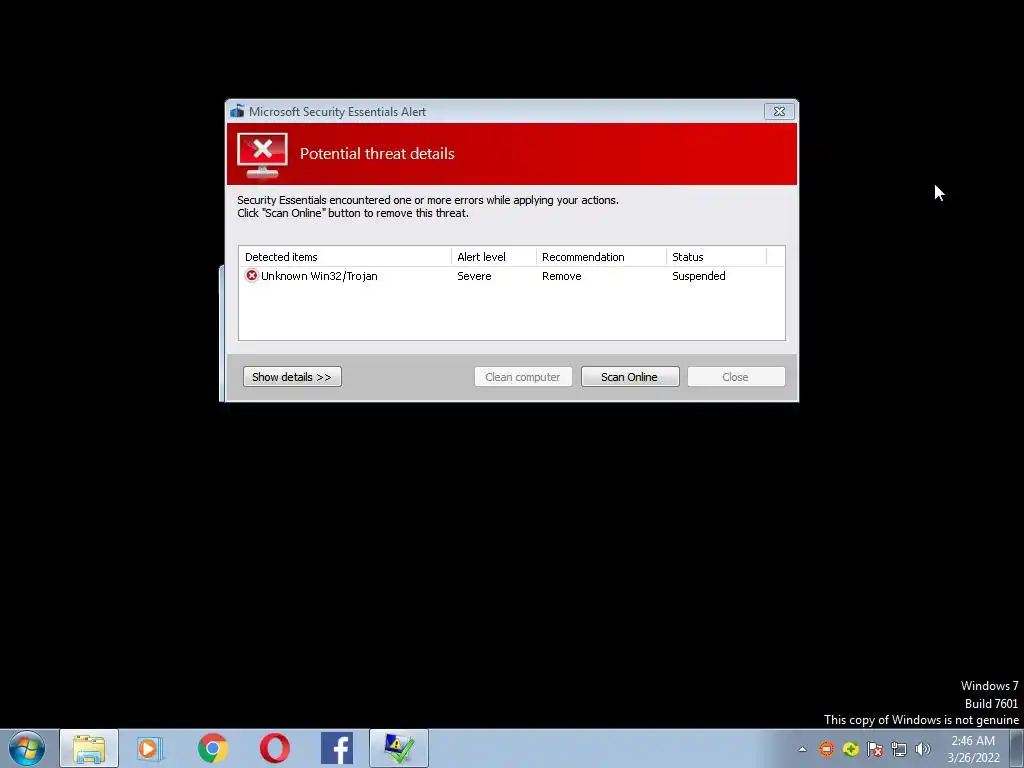Image resolution: width=1024 pixels, height=768 pixels.
Task: Launch Windows Media Player from the taskbar
Action: (x=150, y=748)
